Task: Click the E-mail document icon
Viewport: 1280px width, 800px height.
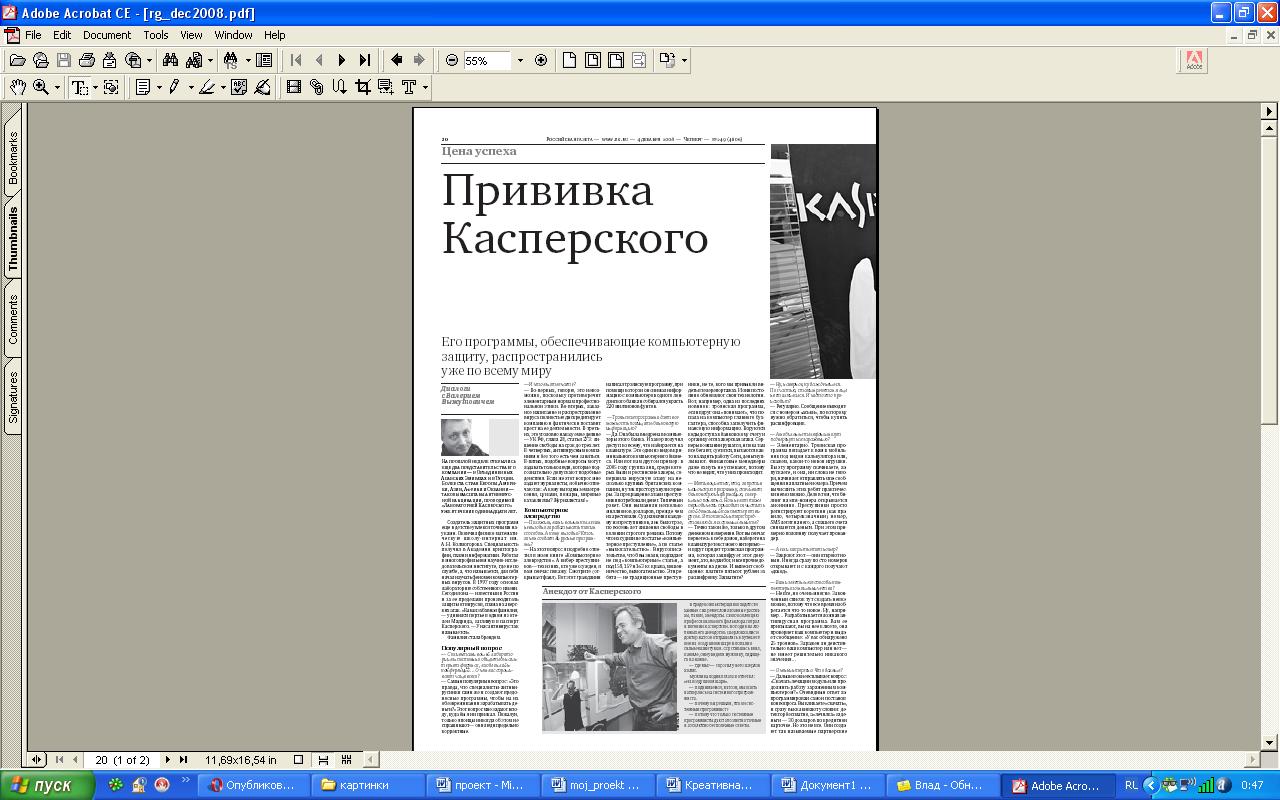Action: pyautogui.click(x=109, y=60)
